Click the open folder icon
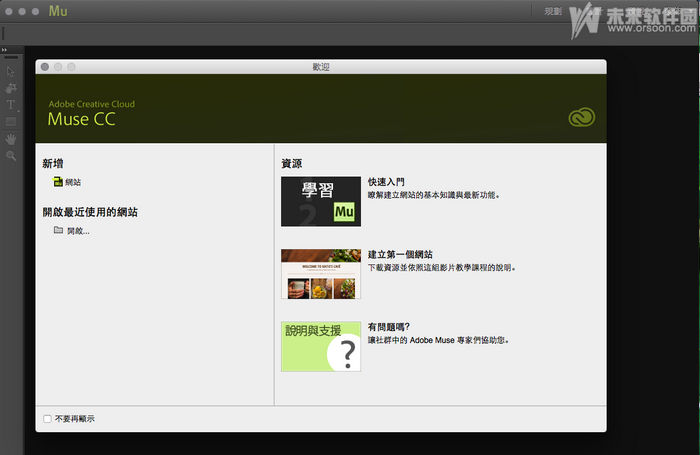The width and height of the screenshot is (700, 455). (58, 230)
